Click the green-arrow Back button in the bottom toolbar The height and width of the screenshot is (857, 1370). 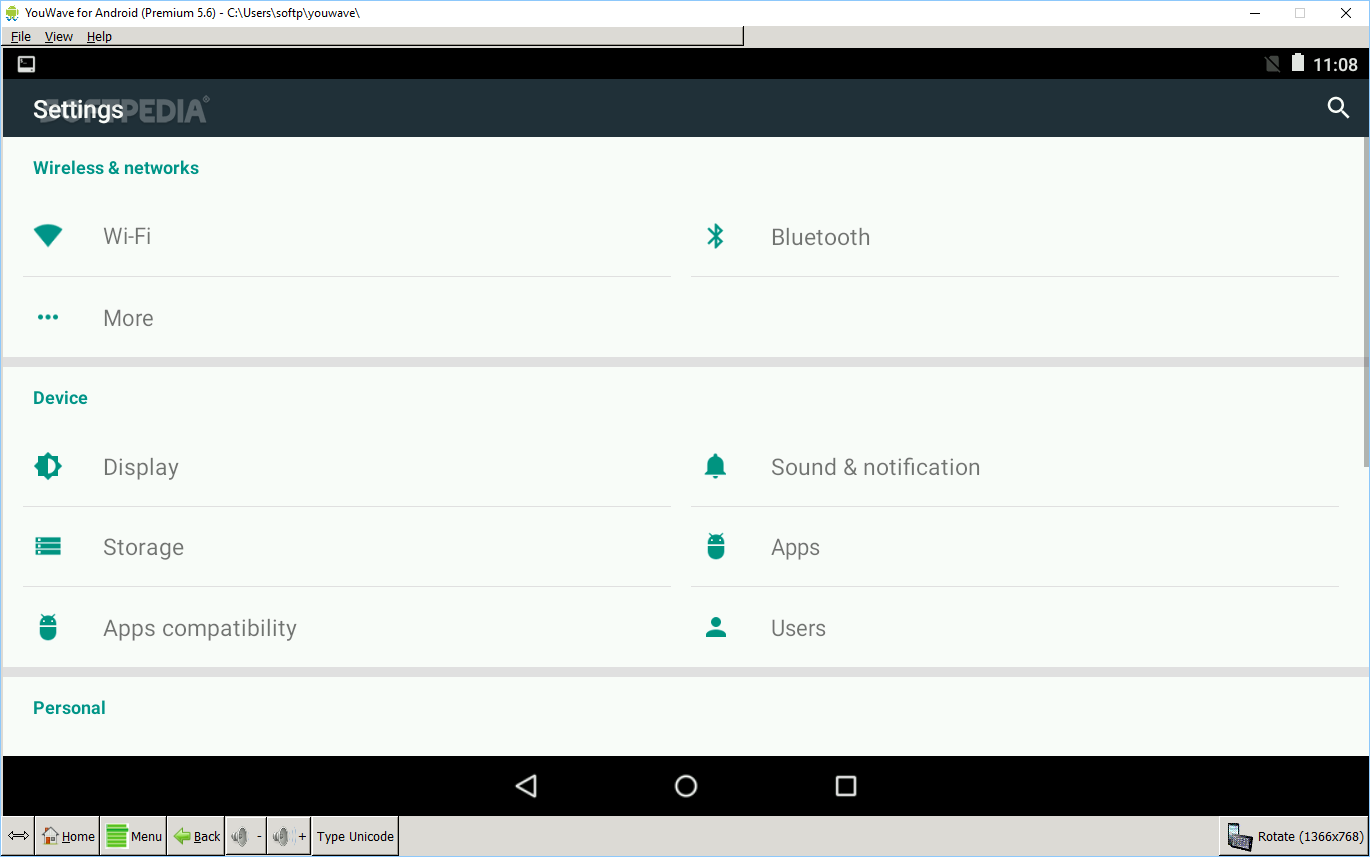[197, 836]
